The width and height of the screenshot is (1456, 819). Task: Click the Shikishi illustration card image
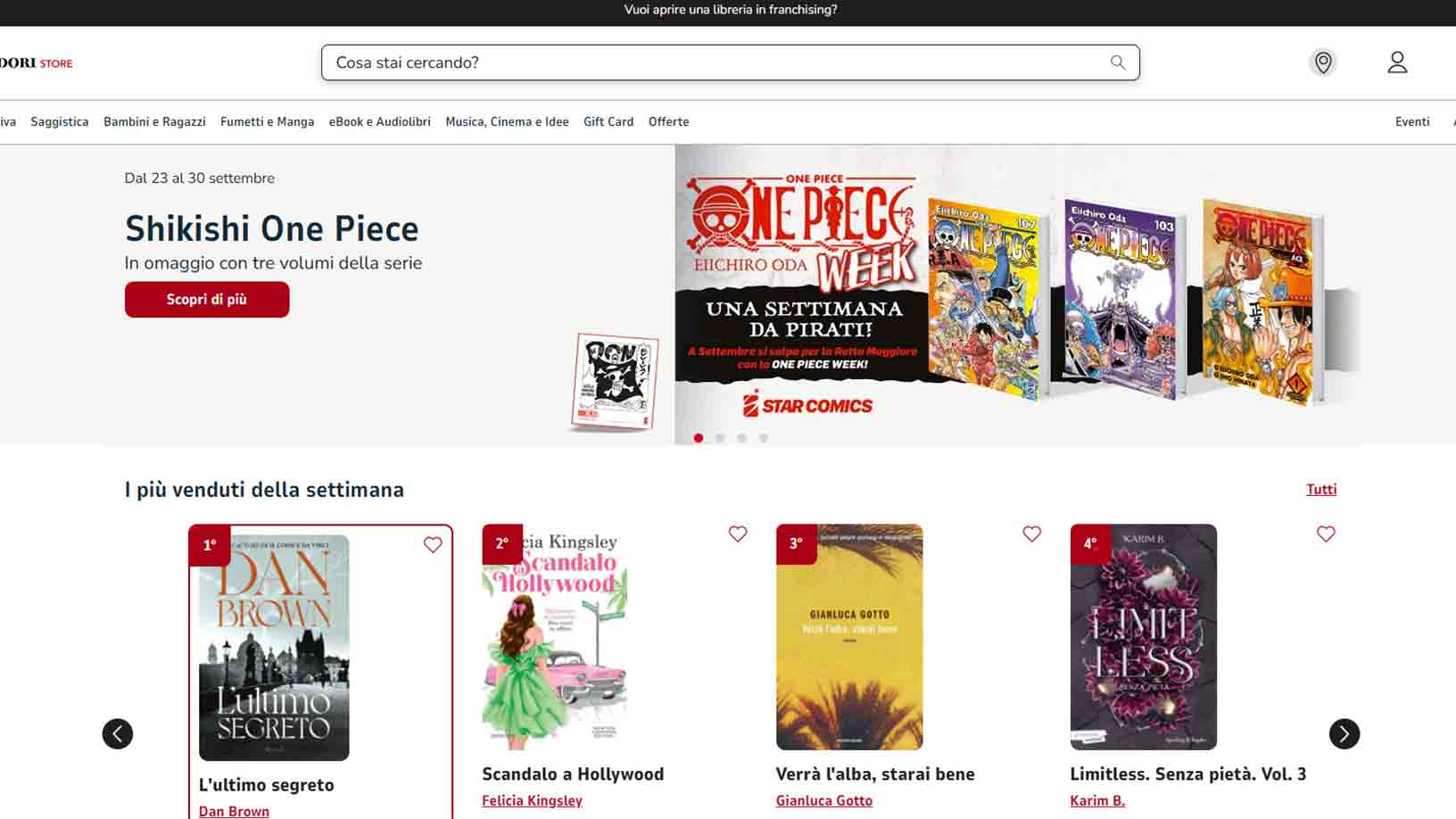coord(615,382)
